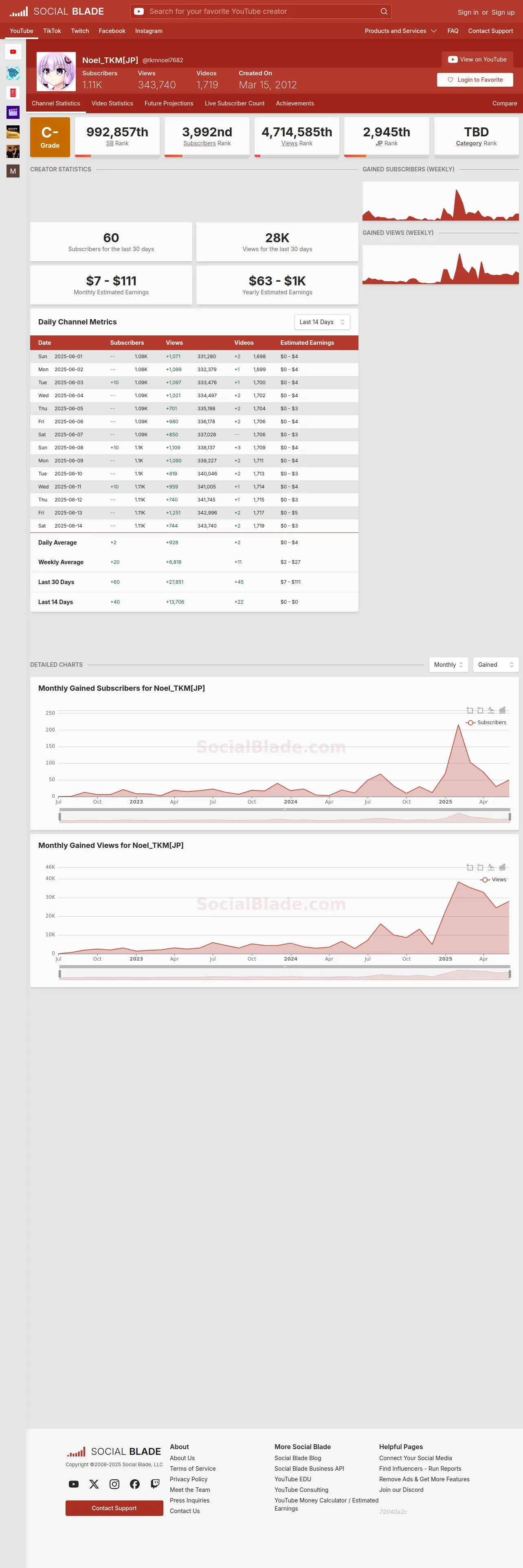Click the YouTube platform icon in search box
This screenshot has width=523, height=1568.
[139, 11]
